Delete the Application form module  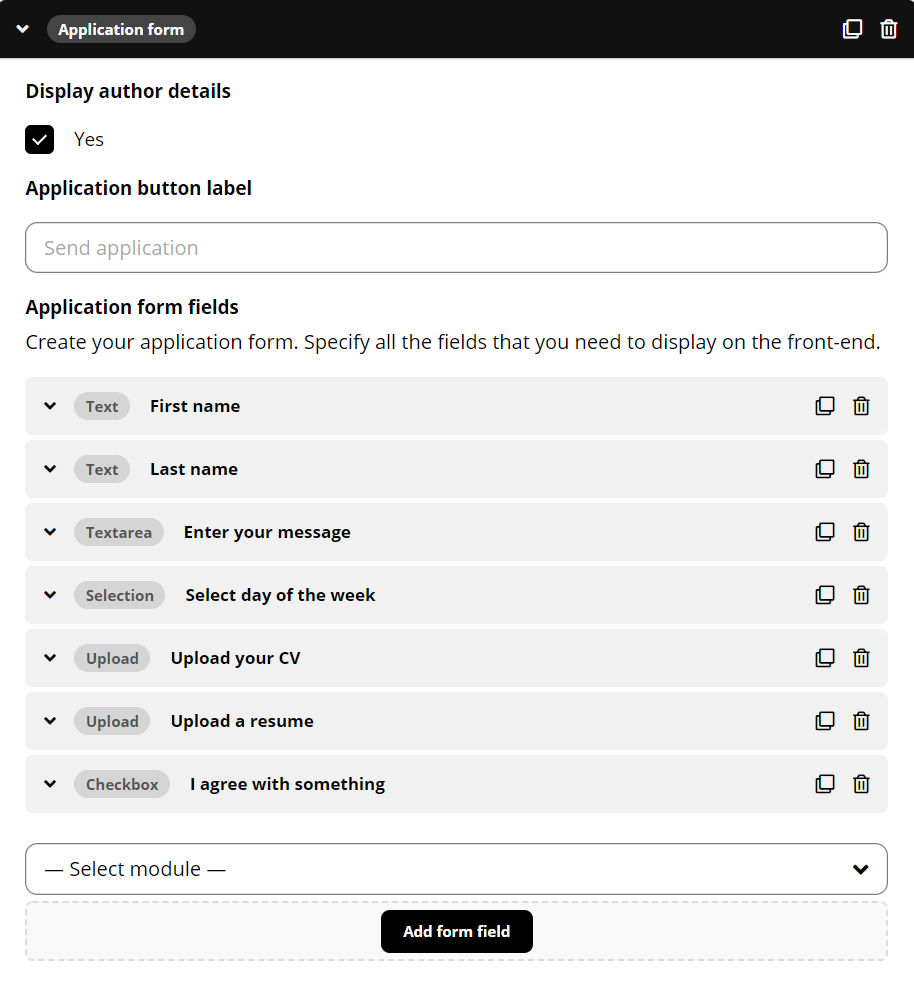889,29
